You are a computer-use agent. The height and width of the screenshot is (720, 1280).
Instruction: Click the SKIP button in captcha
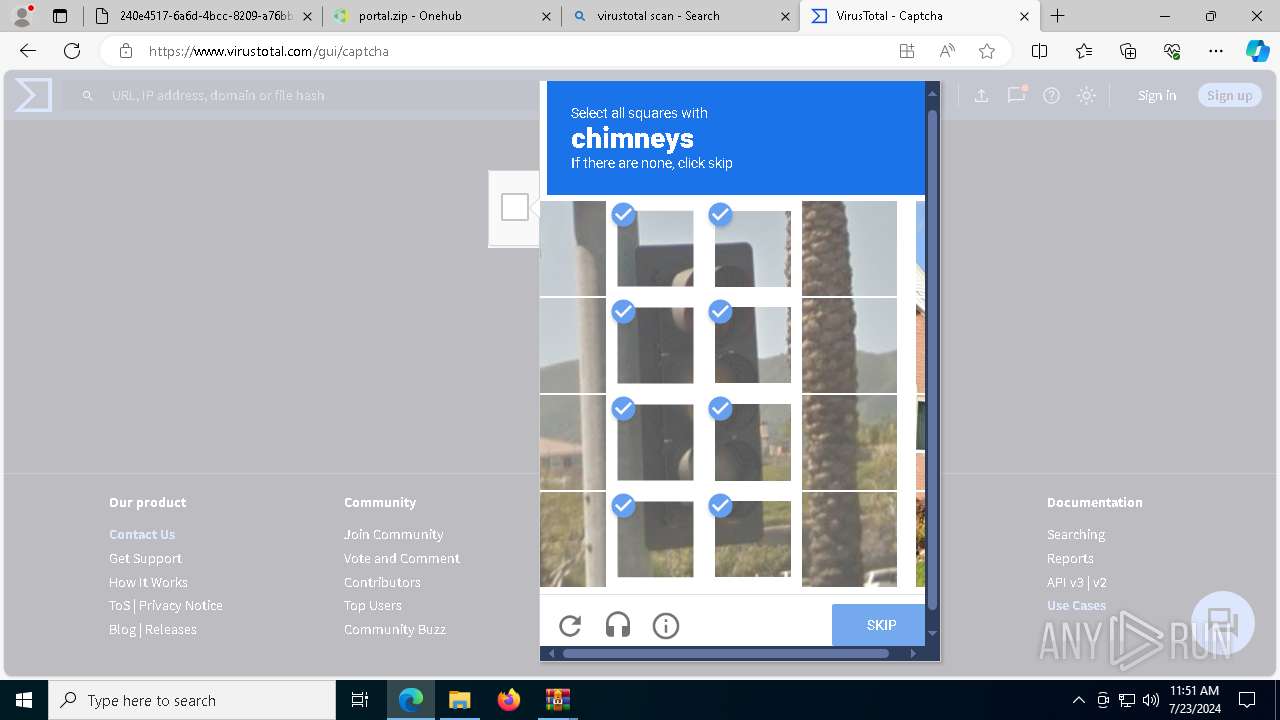pos(878,625)
